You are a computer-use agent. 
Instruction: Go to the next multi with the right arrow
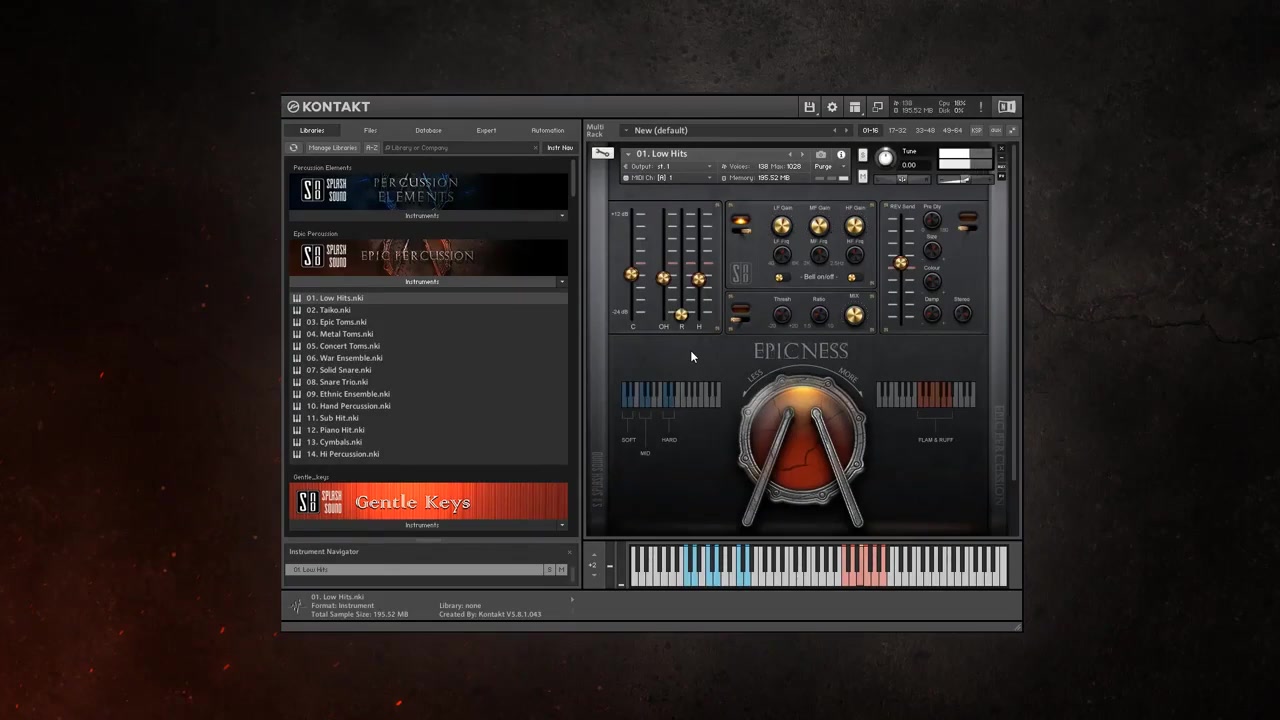point(847,131)
